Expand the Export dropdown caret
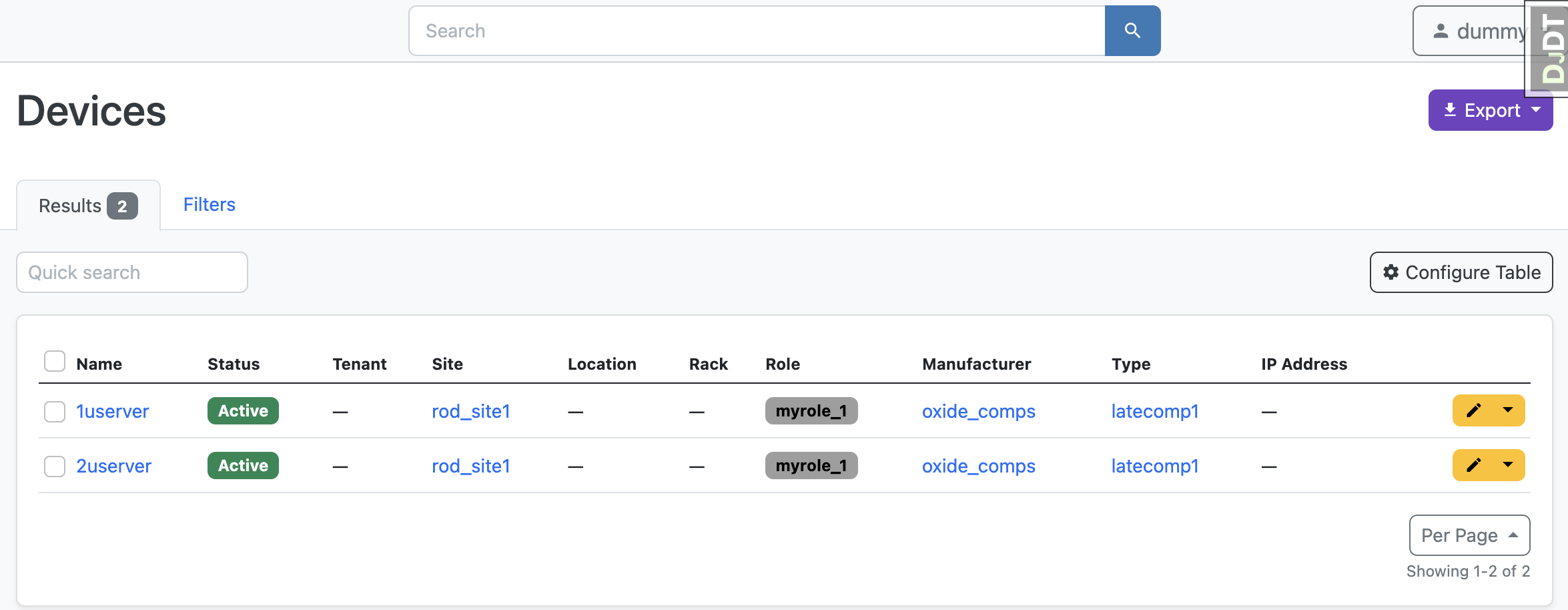 point(1537,109)
